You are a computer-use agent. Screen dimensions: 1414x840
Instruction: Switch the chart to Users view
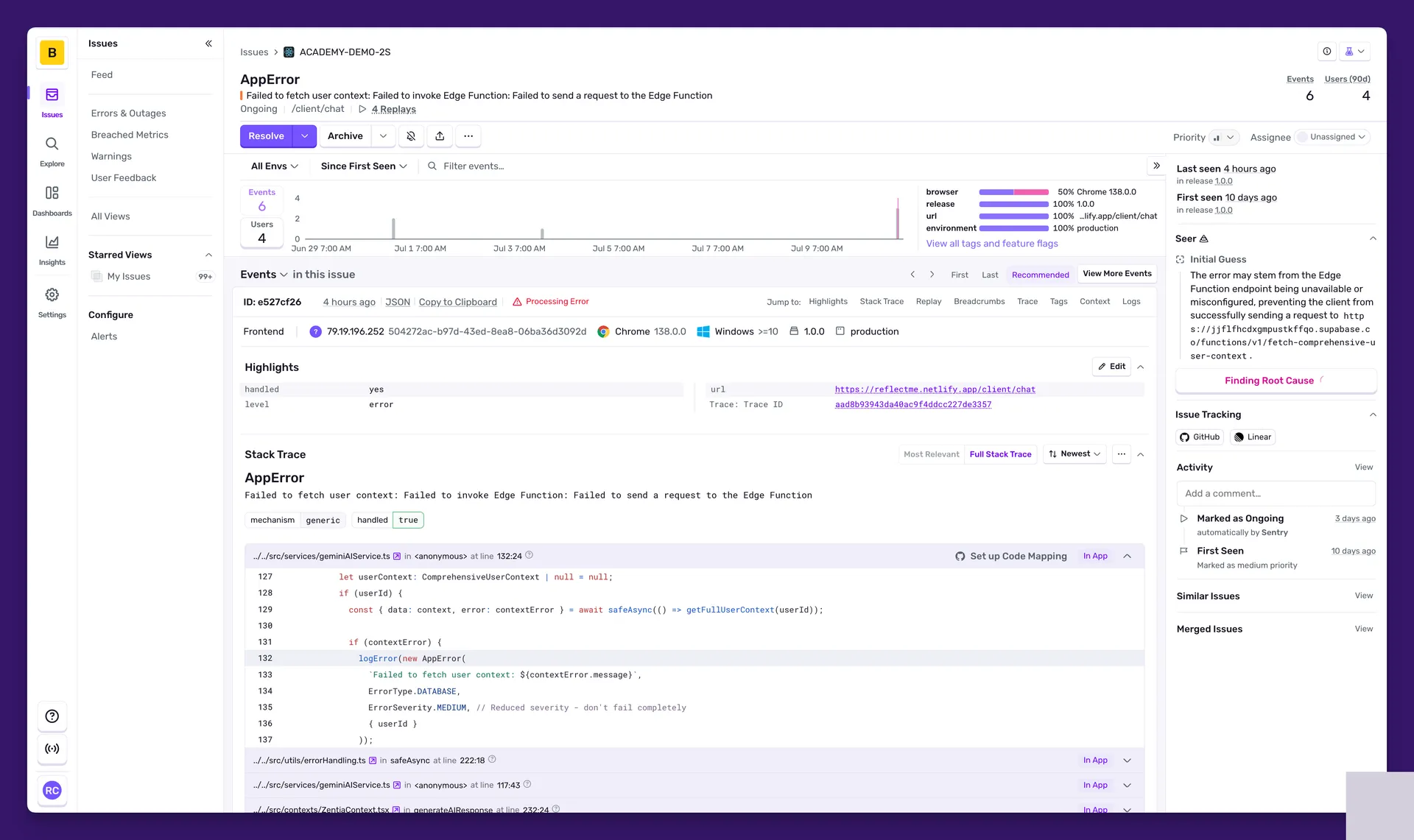[x=261, y=230]
